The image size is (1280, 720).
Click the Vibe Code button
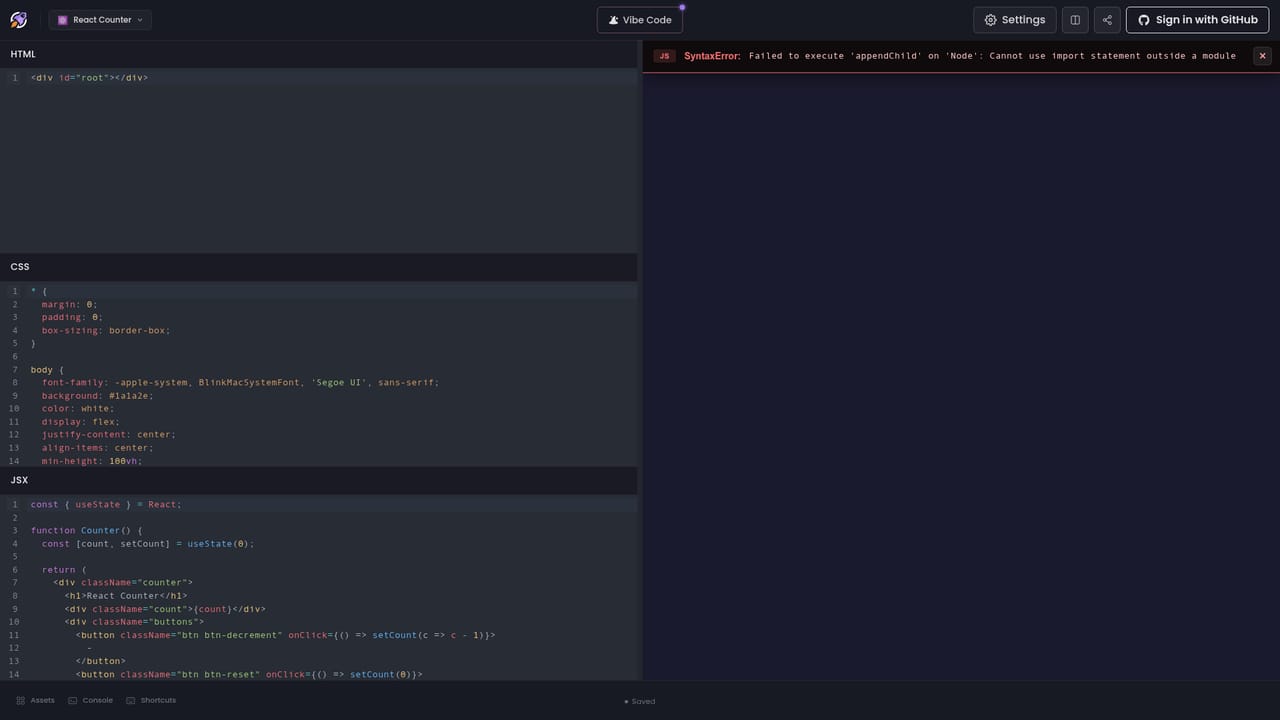[x=640, y=20]
